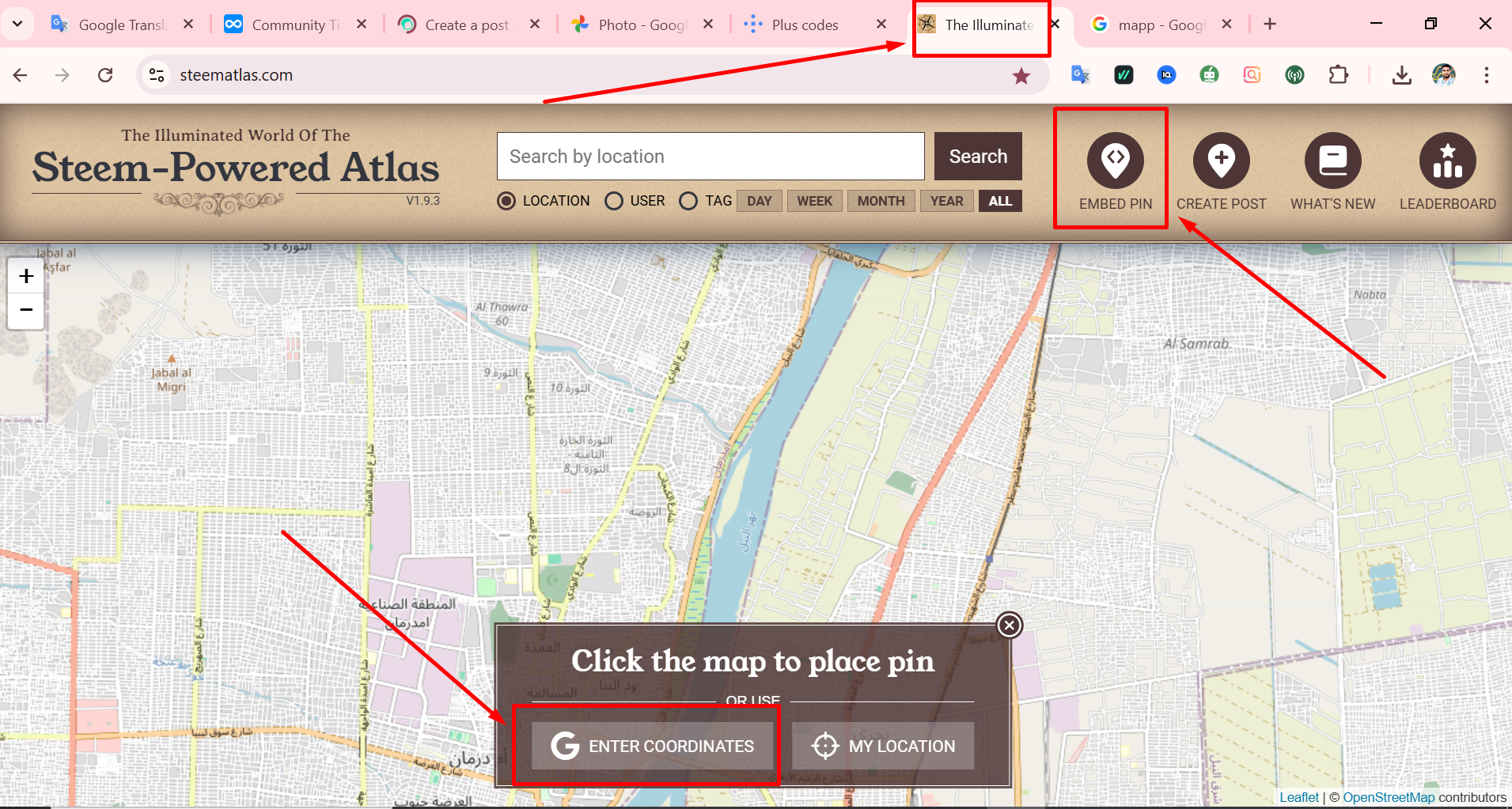The height and width of the screenshot is (809, 1512).
Task: Zoom in on the map
Action: point(26,276)
